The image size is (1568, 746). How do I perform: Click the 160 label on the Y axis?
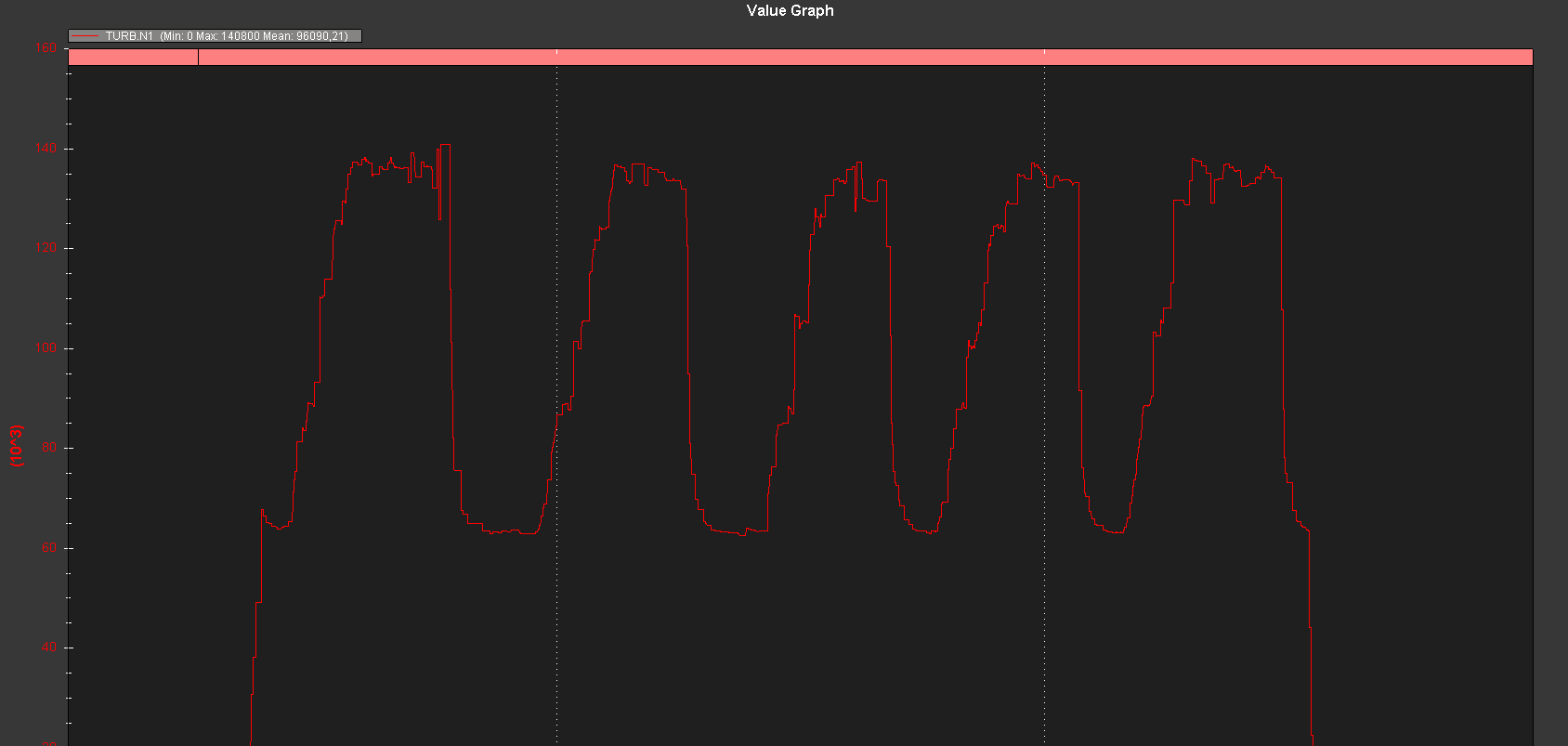click(46, 47)
